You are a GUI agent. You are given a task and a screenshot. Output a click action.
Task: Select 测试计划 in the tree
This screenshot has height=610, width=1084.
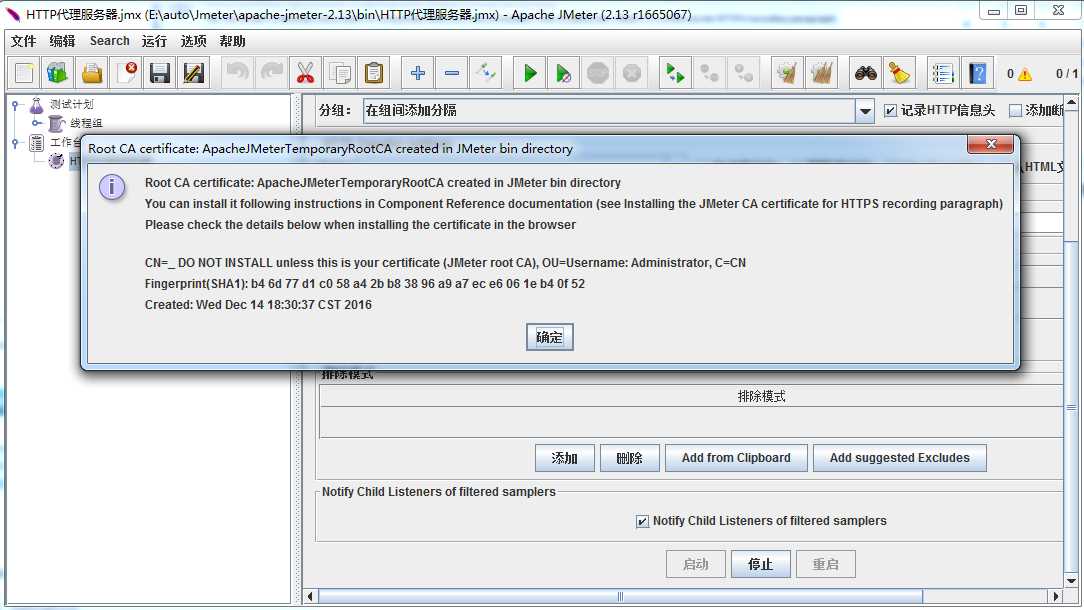71,104
